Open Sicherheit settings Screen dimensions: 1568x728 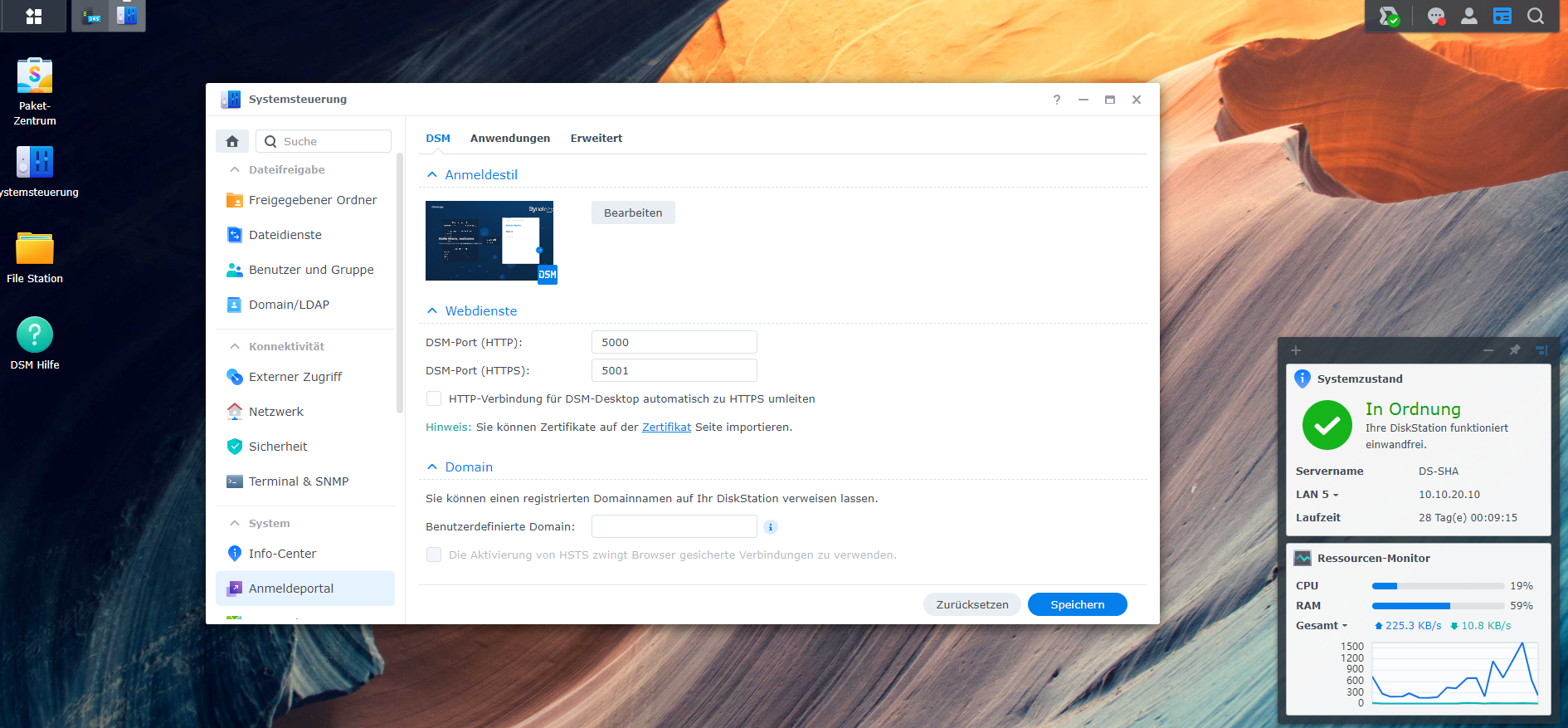[x=305, y=447]
